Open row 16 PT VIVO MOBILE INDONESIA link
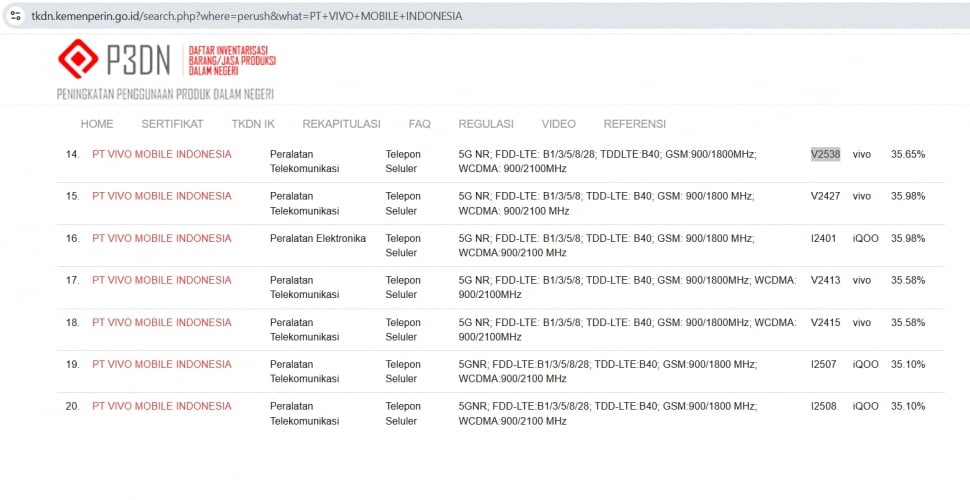 click(x=161, y=238)
